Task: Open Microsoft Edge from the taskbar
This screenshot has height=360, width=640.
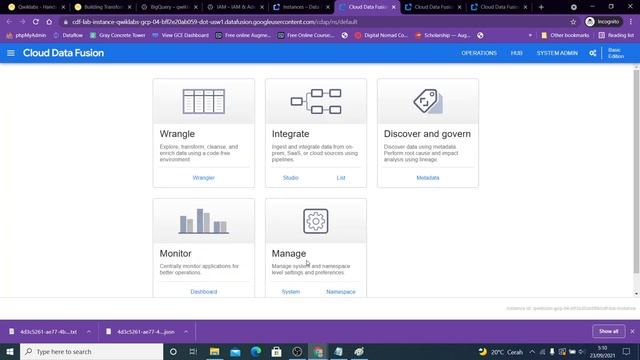Action: [256, 351]
